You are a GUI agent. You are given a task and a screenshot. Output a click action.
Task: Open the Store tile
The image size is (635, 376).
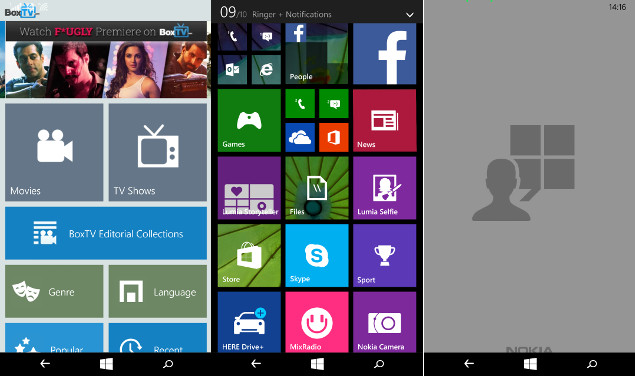249,255
